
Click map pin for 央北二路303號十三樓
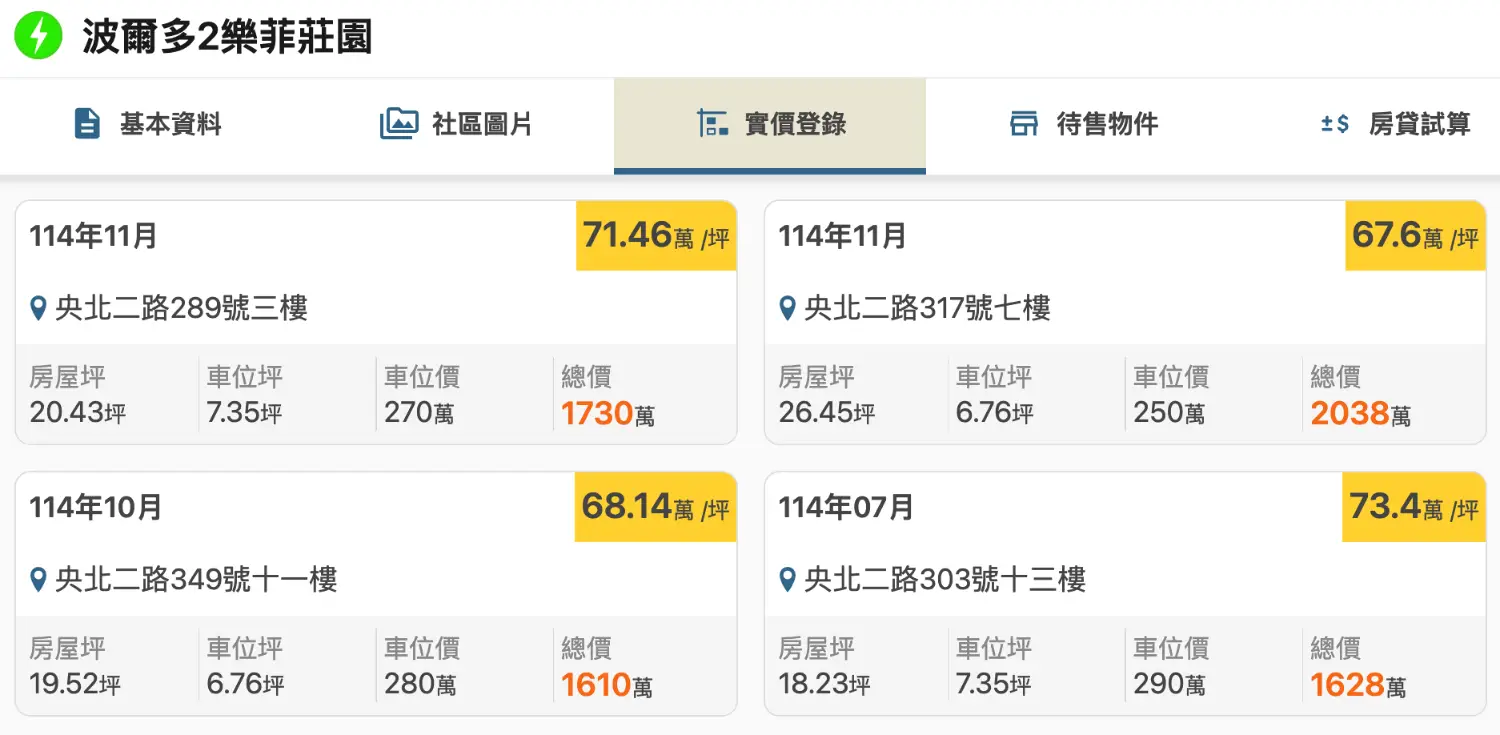point(788,580)
